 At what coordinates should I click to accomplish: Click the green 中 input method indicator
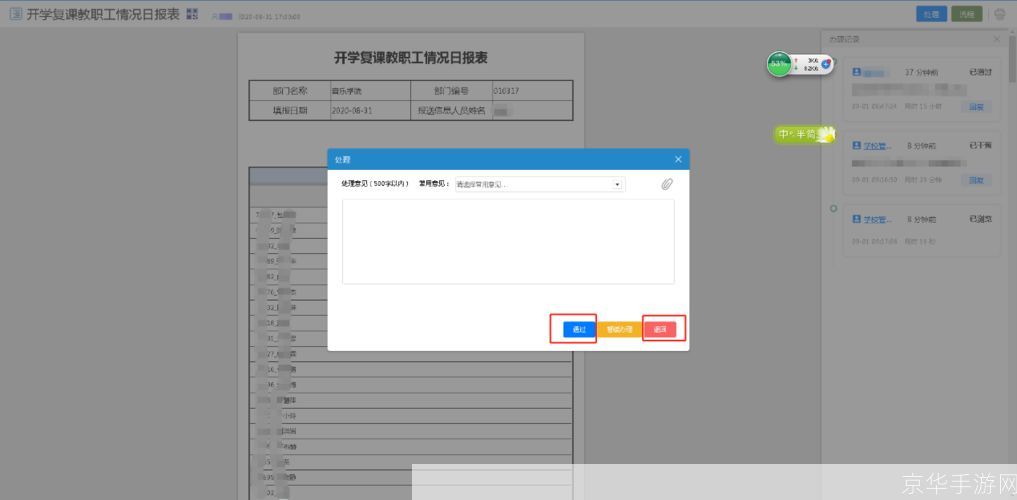(784, 134)
